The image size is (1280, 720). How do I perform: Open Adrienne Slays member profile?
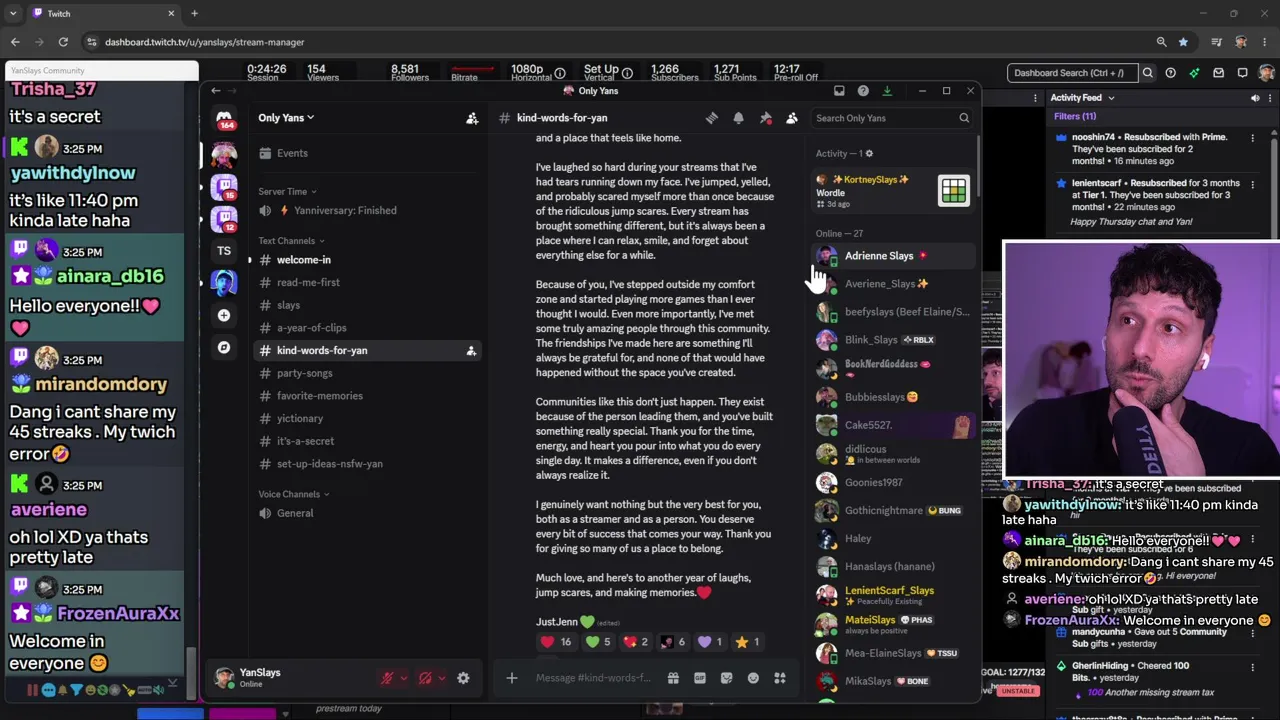pos(892,256)
